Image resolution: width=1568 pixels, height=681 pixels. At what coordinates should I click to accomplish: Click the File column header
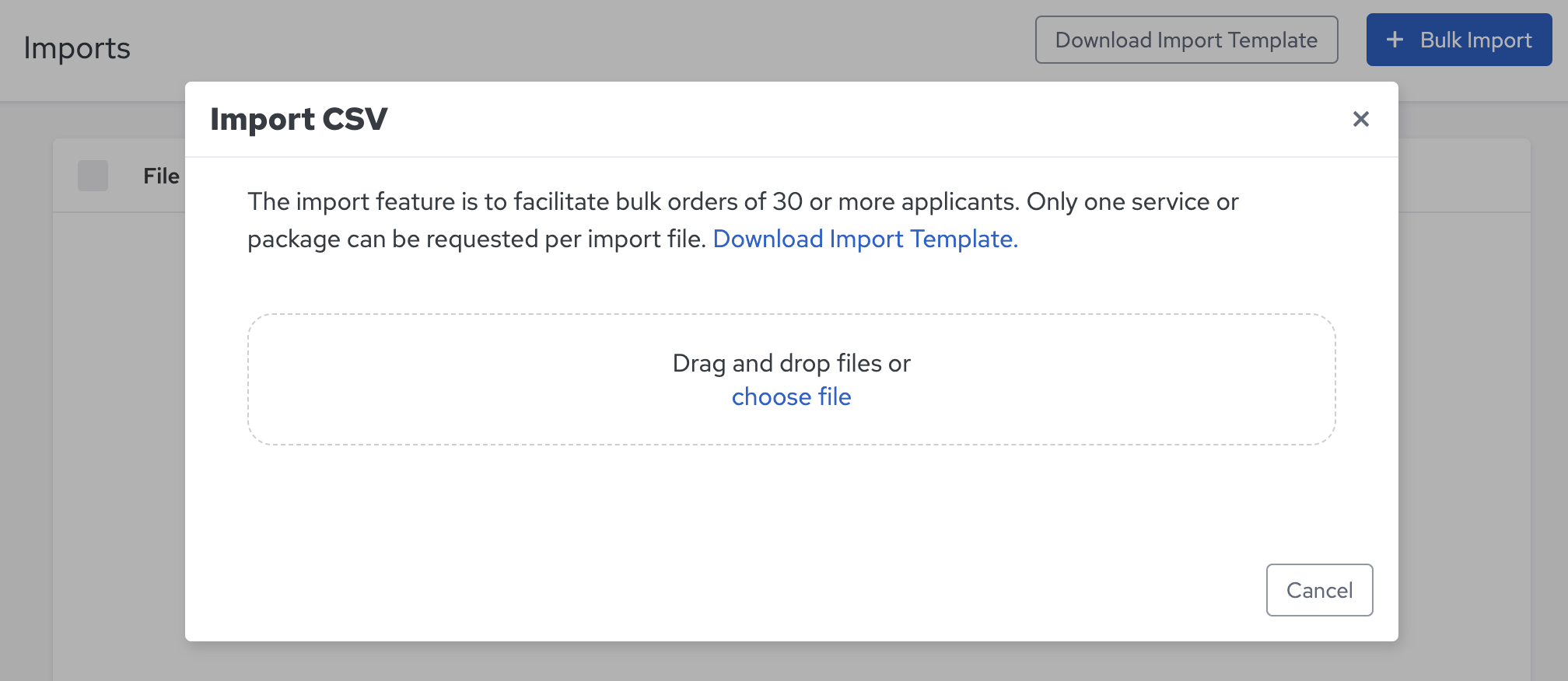pyautogui.click(x=161, y=176)
